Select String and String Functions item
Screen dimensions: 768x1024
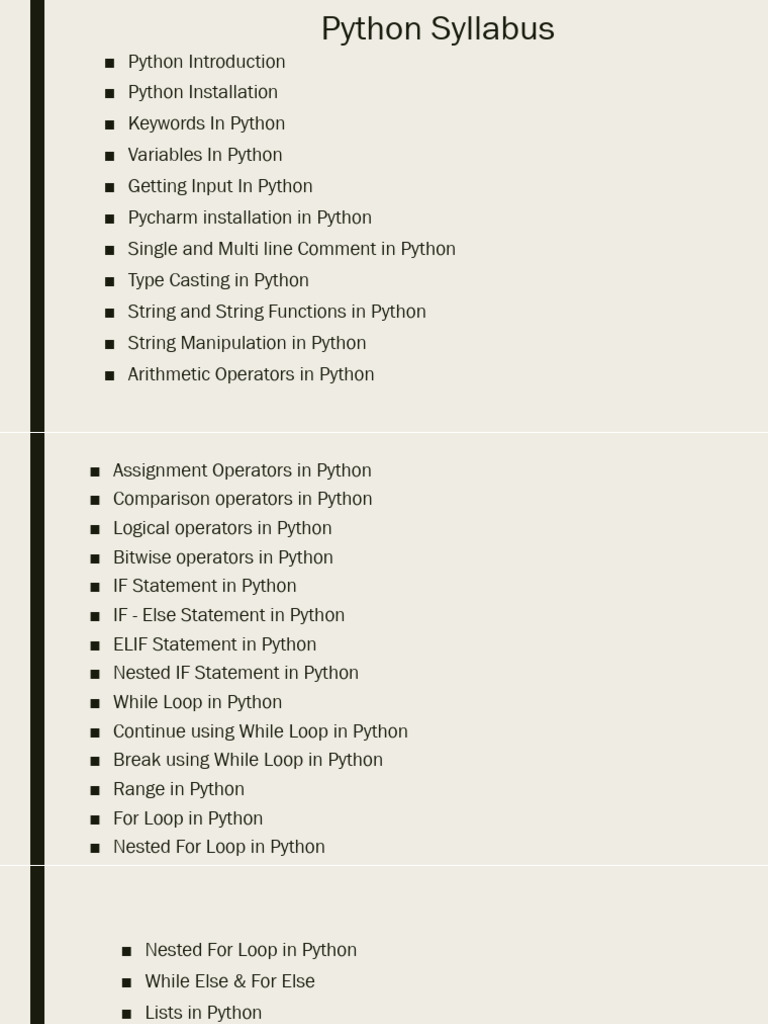pos(277,312)
